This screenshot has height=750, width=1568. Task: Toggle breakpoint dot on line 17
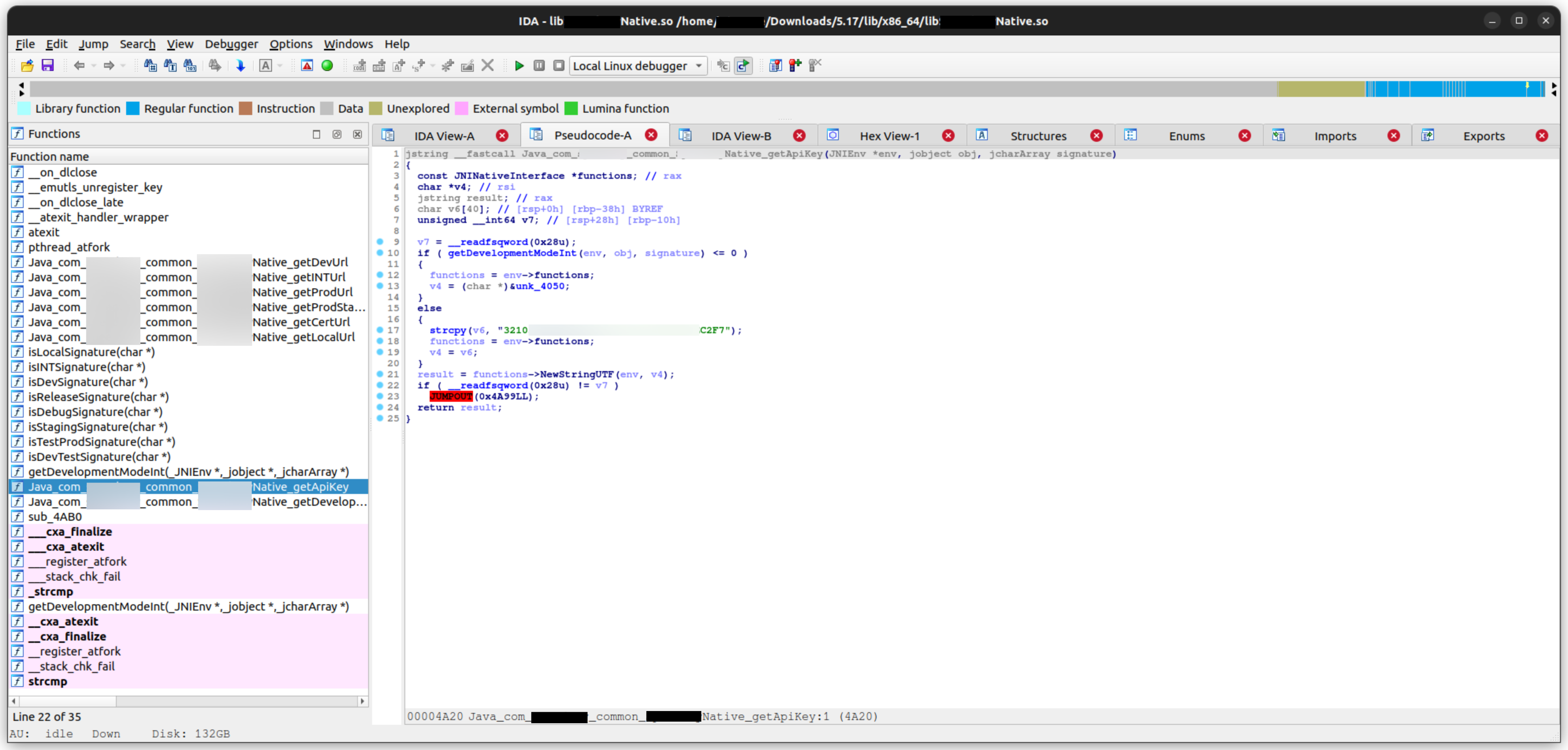(x=380, y=330)
